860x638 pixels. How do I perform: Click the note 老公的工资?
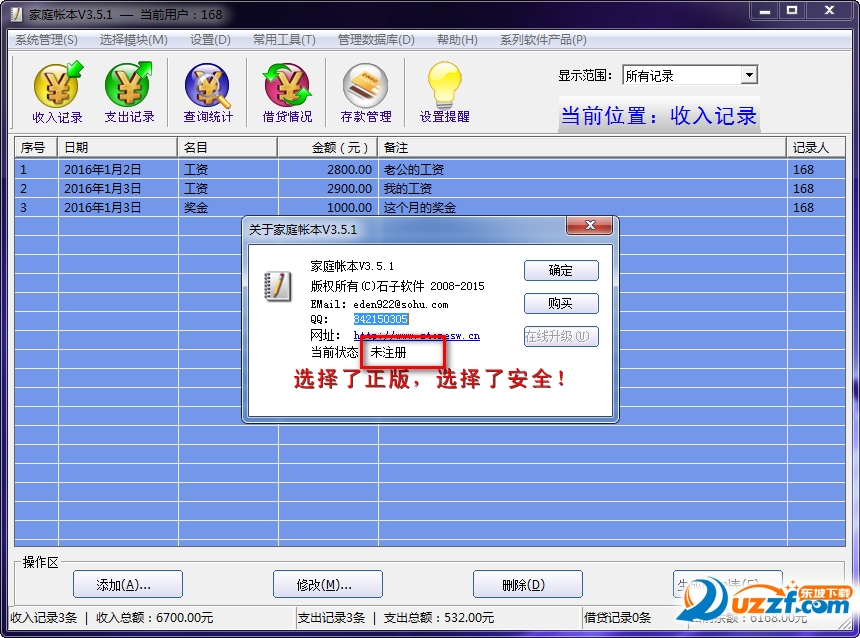click(414, 170)
